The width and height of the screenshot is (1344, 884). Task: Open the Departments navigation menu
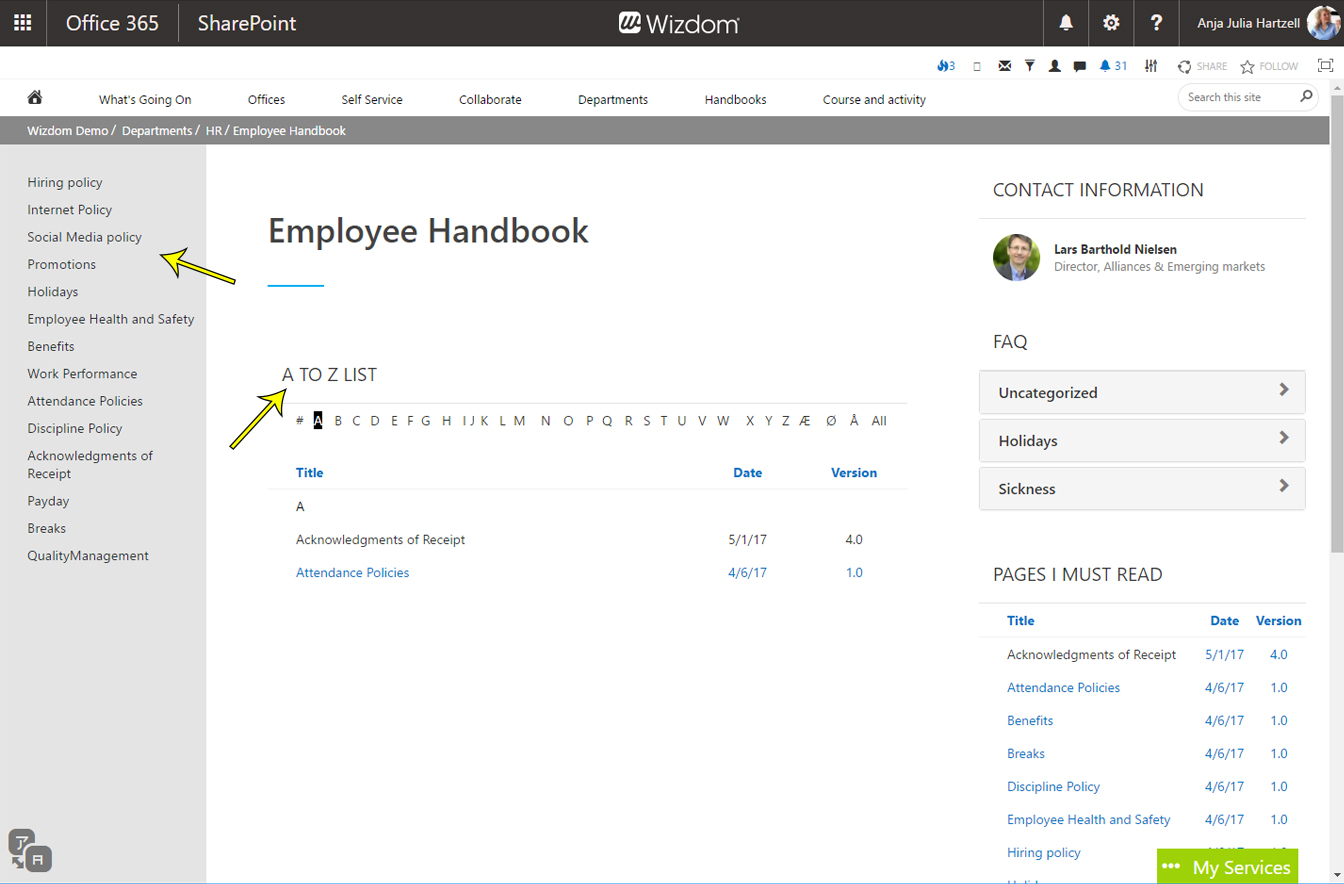point(613,99)
